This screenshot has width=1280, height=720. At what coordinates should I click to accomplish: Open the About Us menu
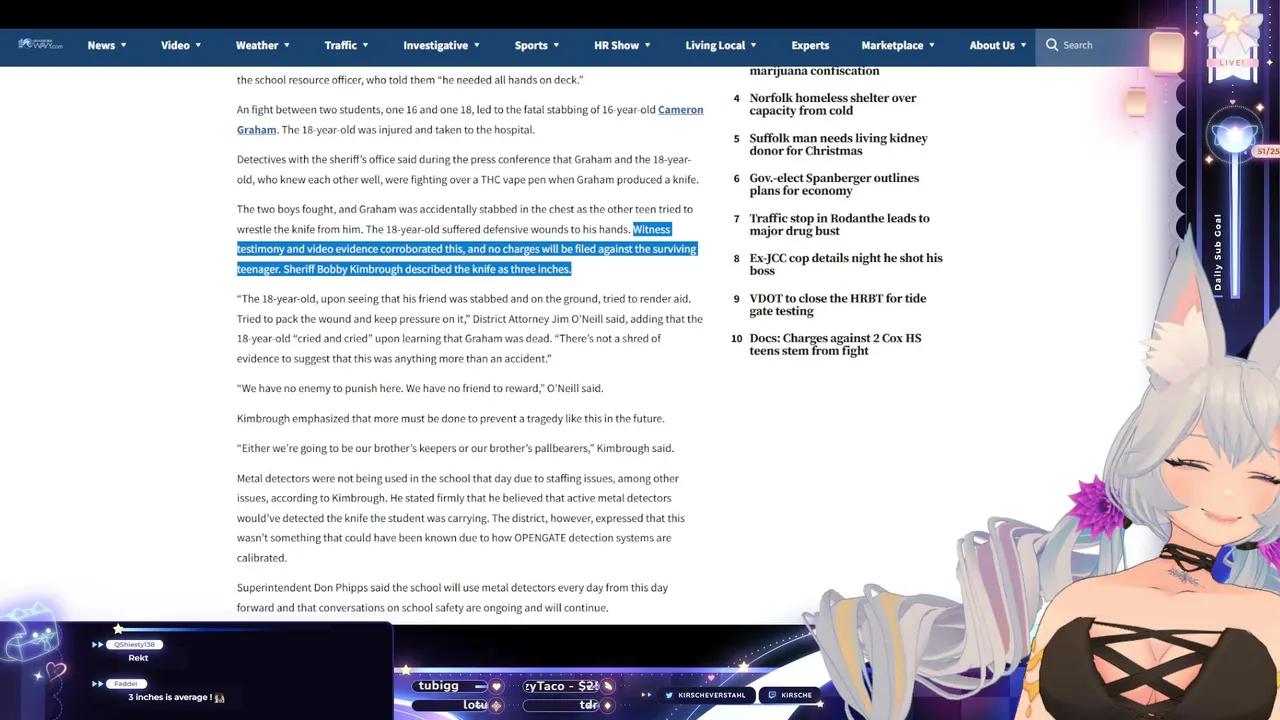[998, 45]
